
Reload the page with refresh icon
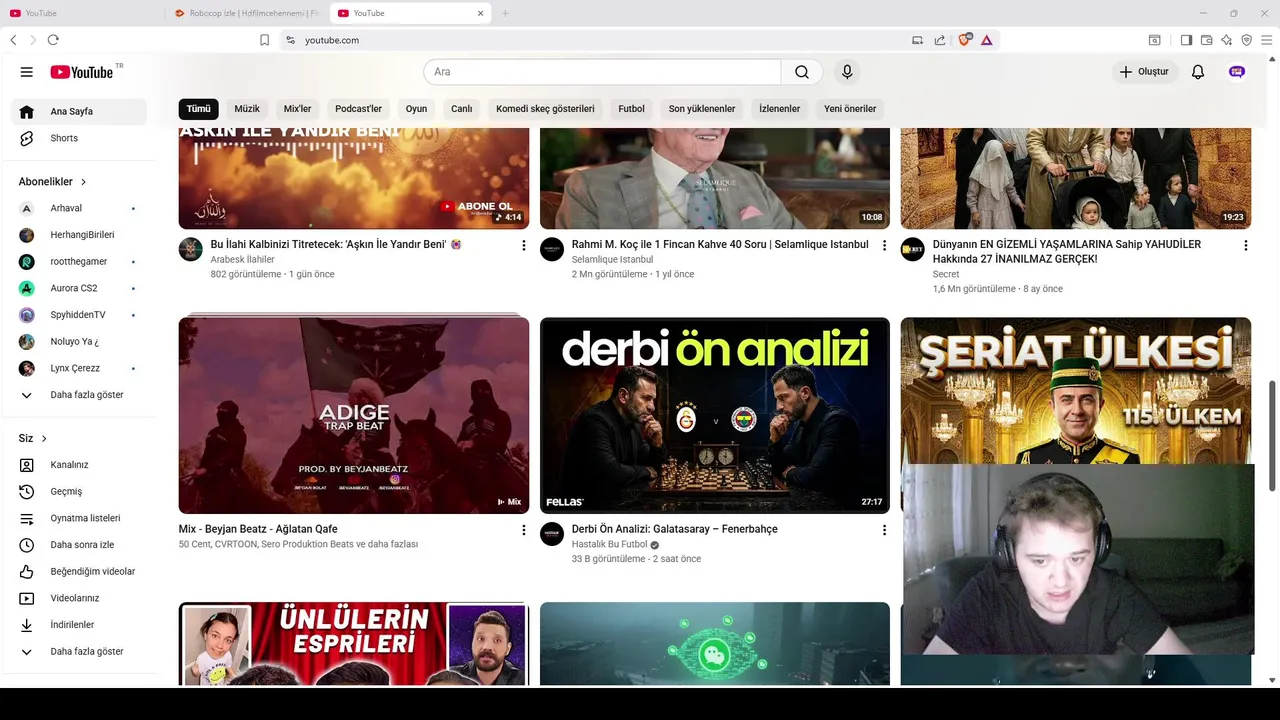[x=53, y=40]
